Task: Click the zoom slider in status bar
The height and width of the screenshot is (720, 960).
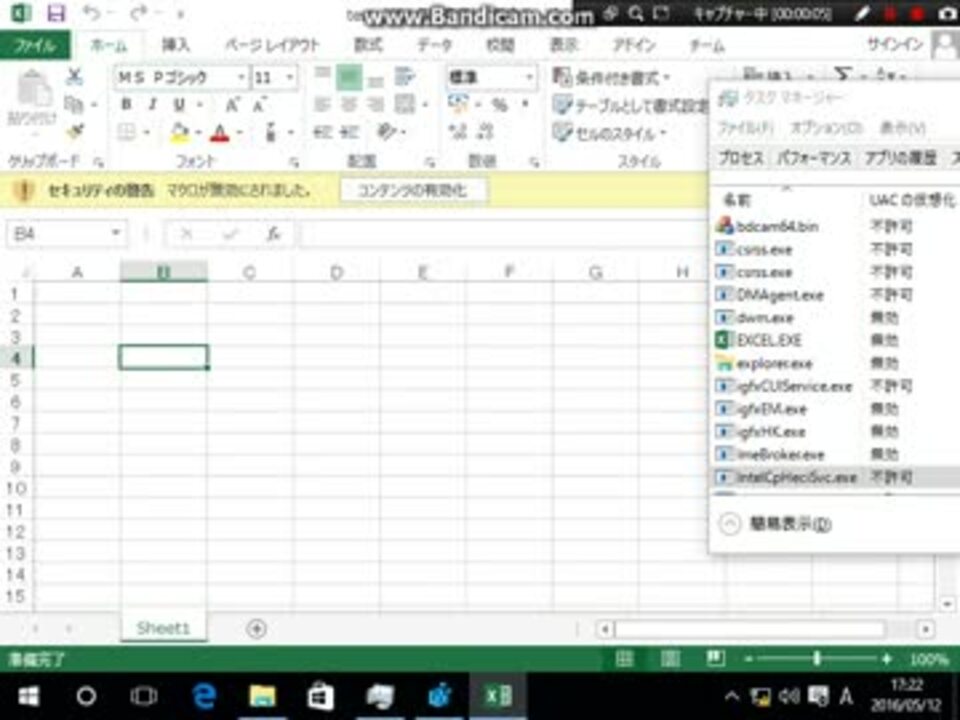Action: click(816, 659)
